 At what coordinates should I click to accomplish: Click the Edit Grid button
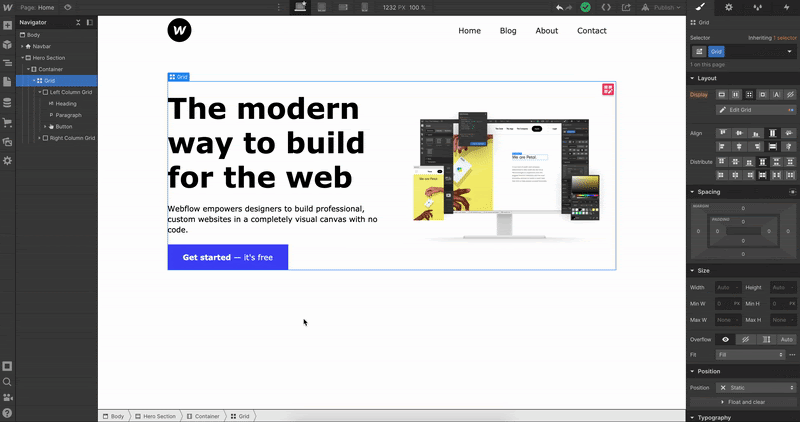coord(756,110)
